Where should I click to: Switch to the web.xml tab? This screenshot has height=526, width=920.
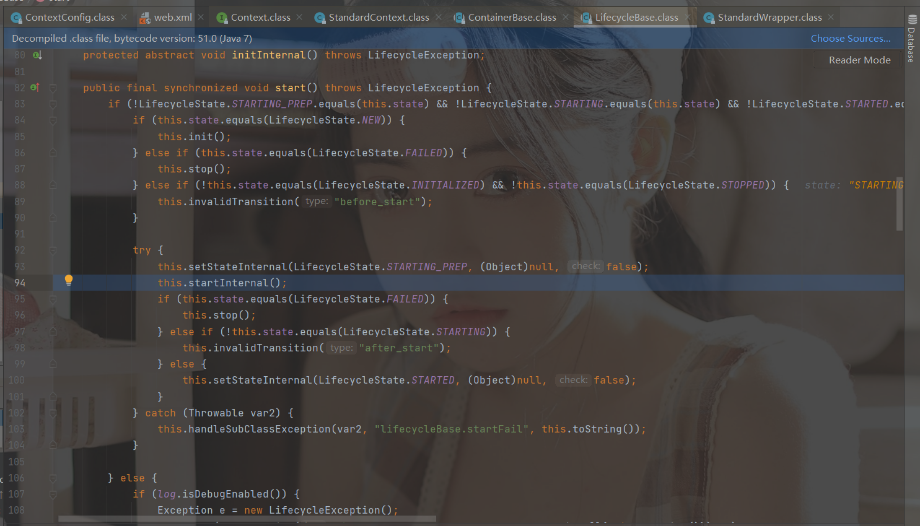tap(172, 18)
